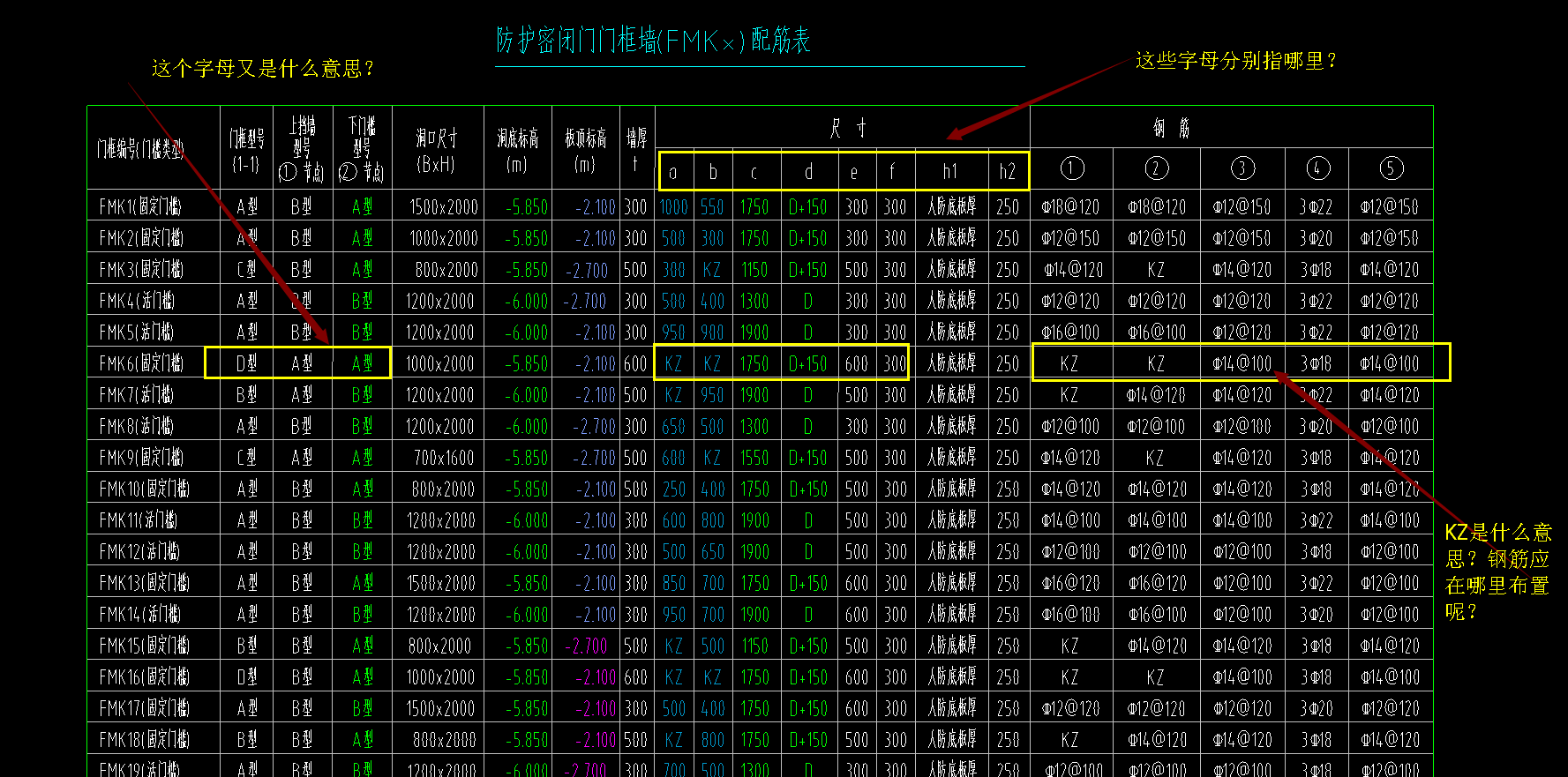Select row label FMK12(活门槛)
The height and width of the screenshot is (777, 1568).
(x=139, y=552)
